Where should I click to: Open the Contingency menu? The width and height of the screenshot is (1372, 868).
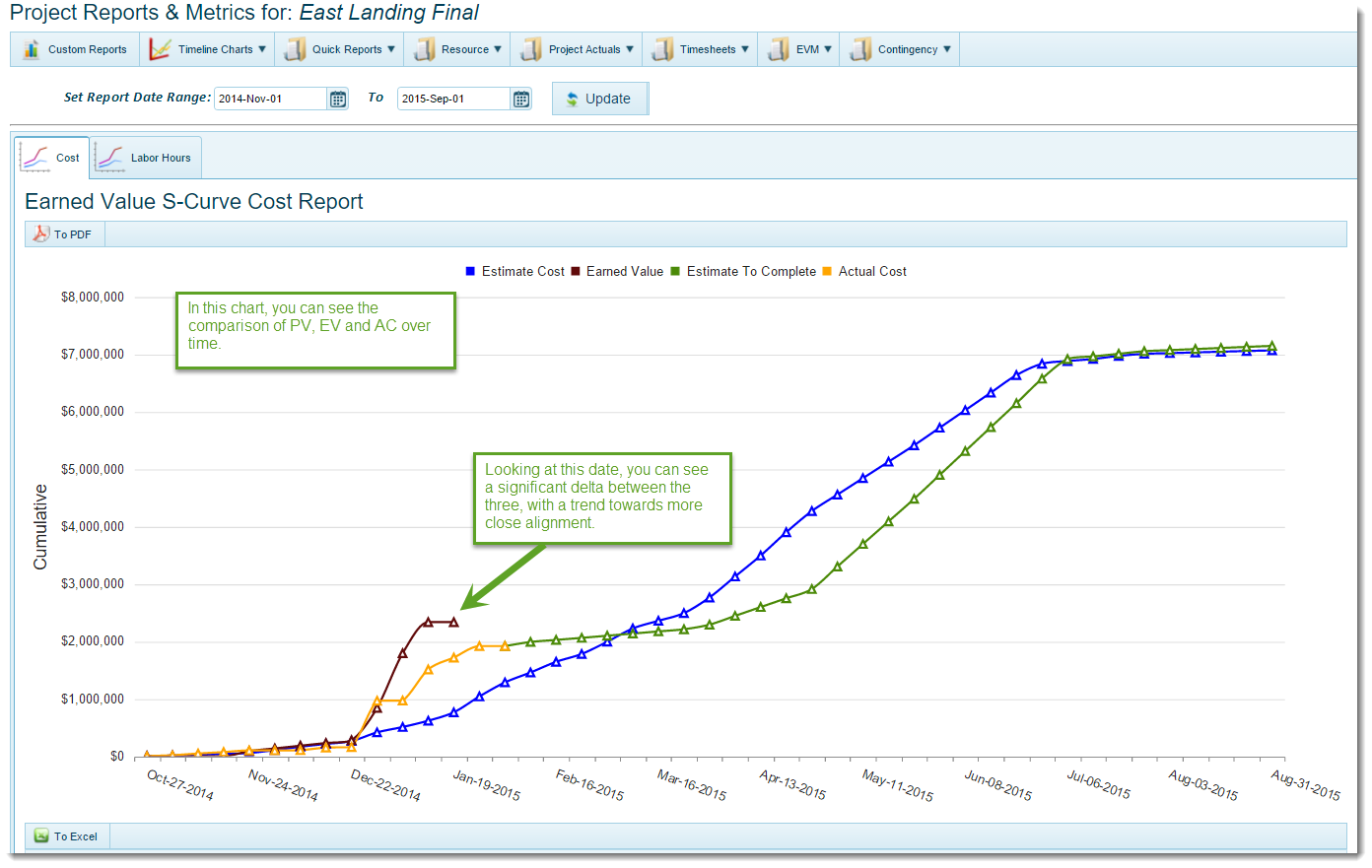click(900, 49)
